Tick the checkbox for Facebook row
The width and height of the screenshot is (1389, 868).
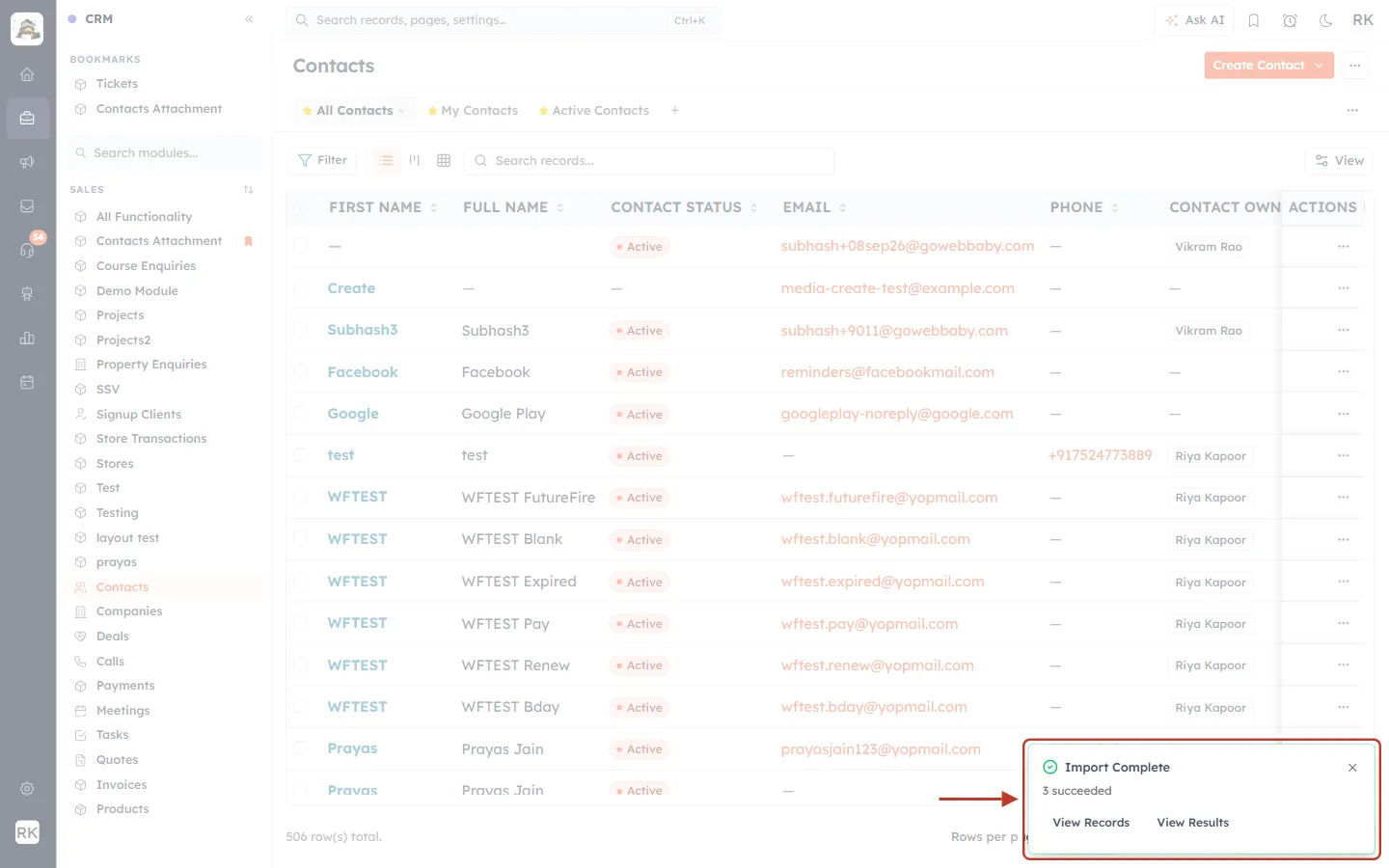[x=301, y=371]
